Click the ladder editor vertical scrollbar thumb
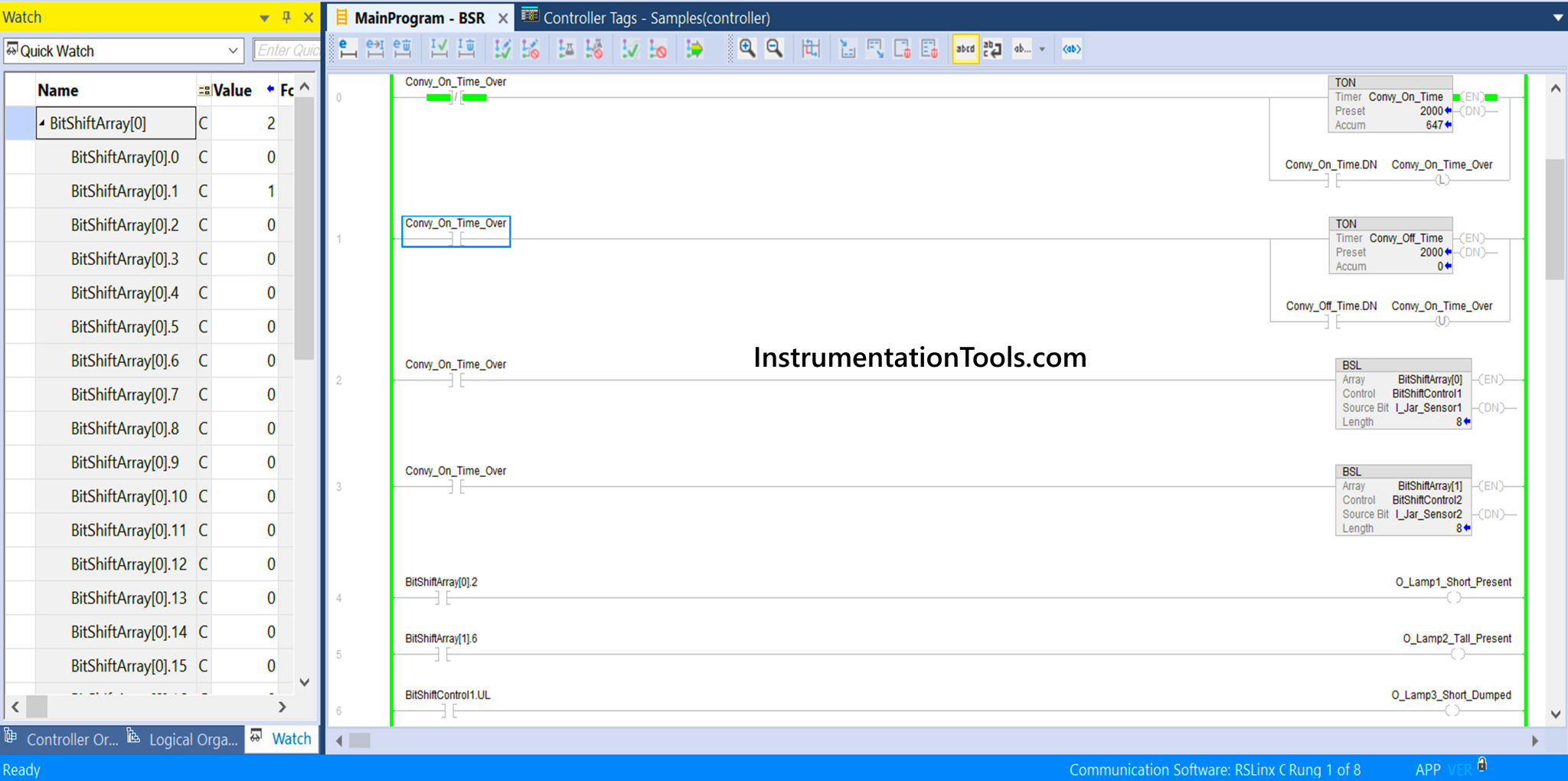 1555,218
